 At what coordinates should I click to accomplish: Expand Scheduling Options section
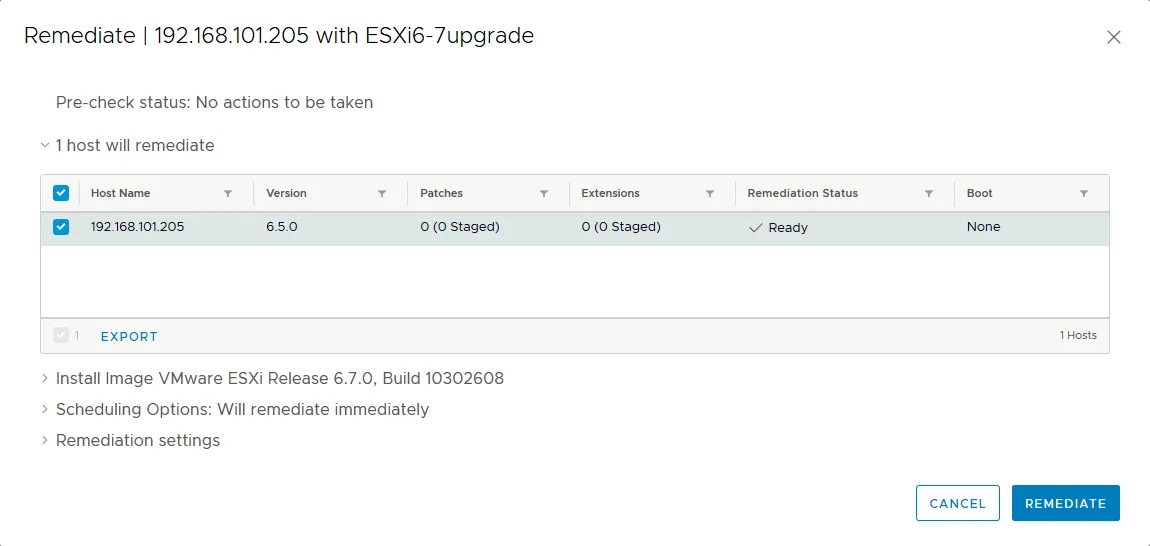45,410
